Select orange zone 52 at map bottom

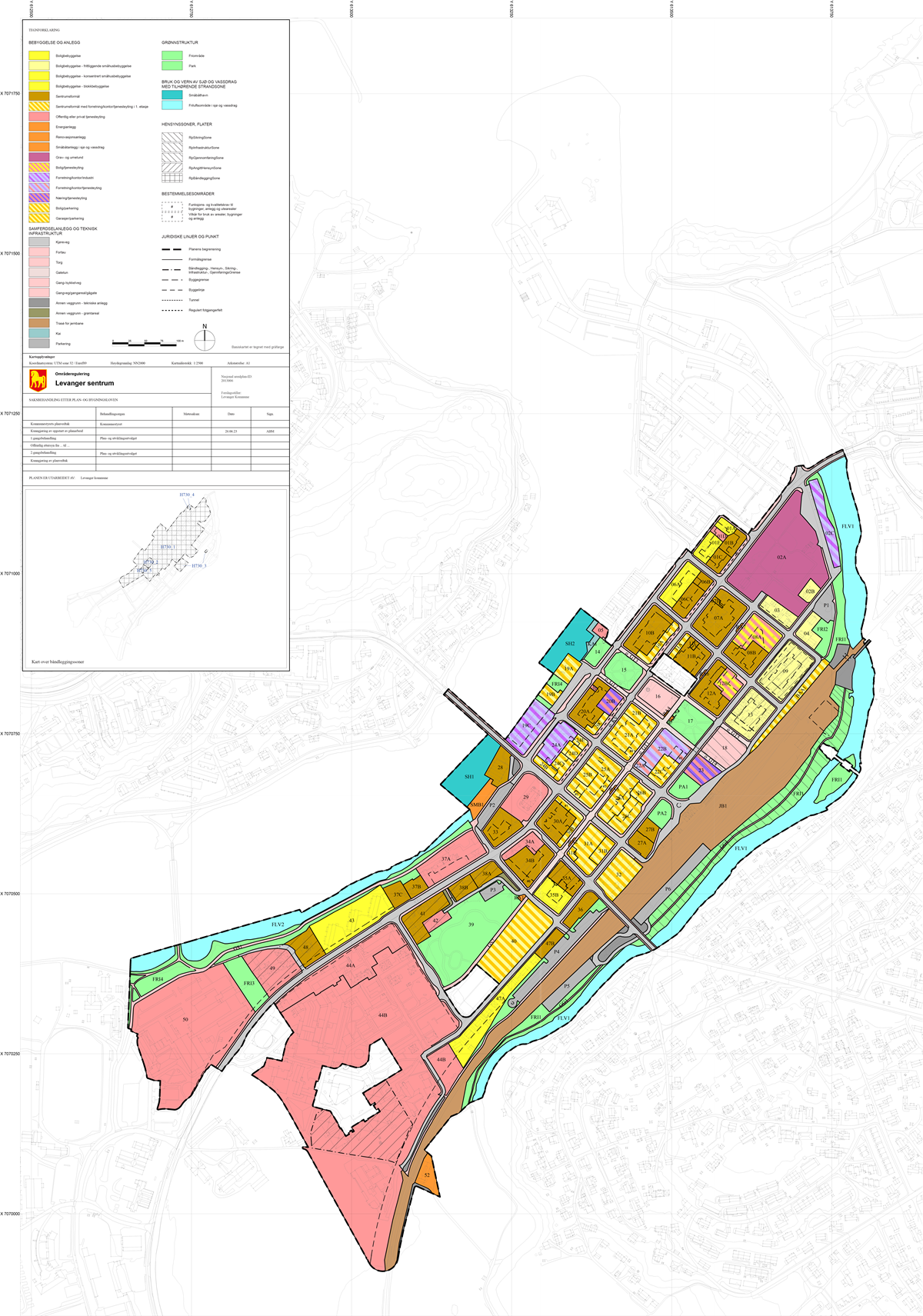428,1176
